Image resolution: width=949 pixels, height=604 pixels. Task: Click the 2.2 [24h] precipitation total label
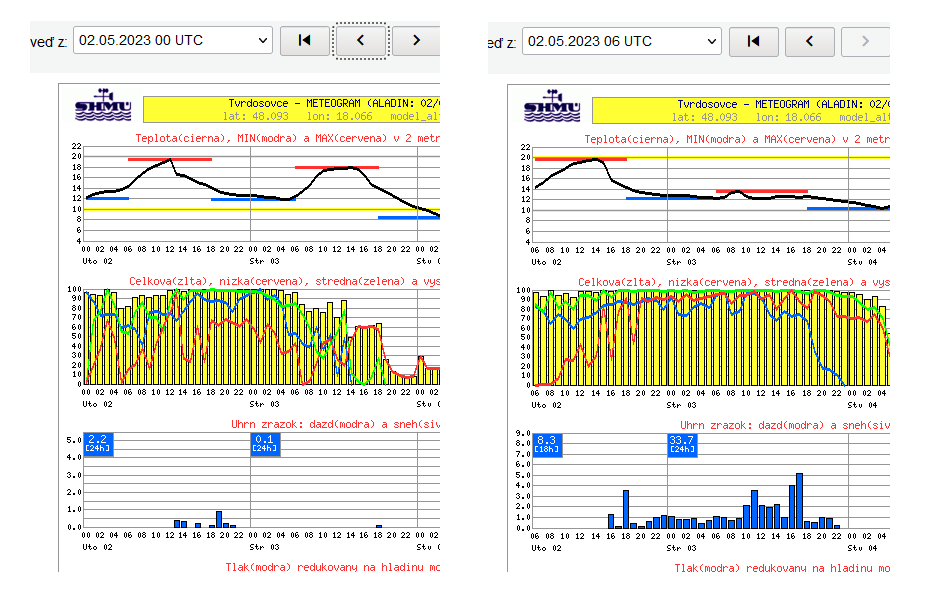pos(98,444)
